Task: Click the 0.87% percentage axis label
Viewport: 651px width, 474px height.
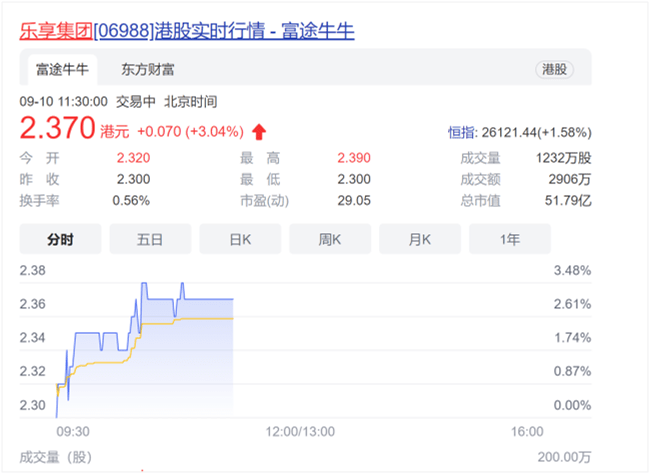Action: [x=573, y=371]
